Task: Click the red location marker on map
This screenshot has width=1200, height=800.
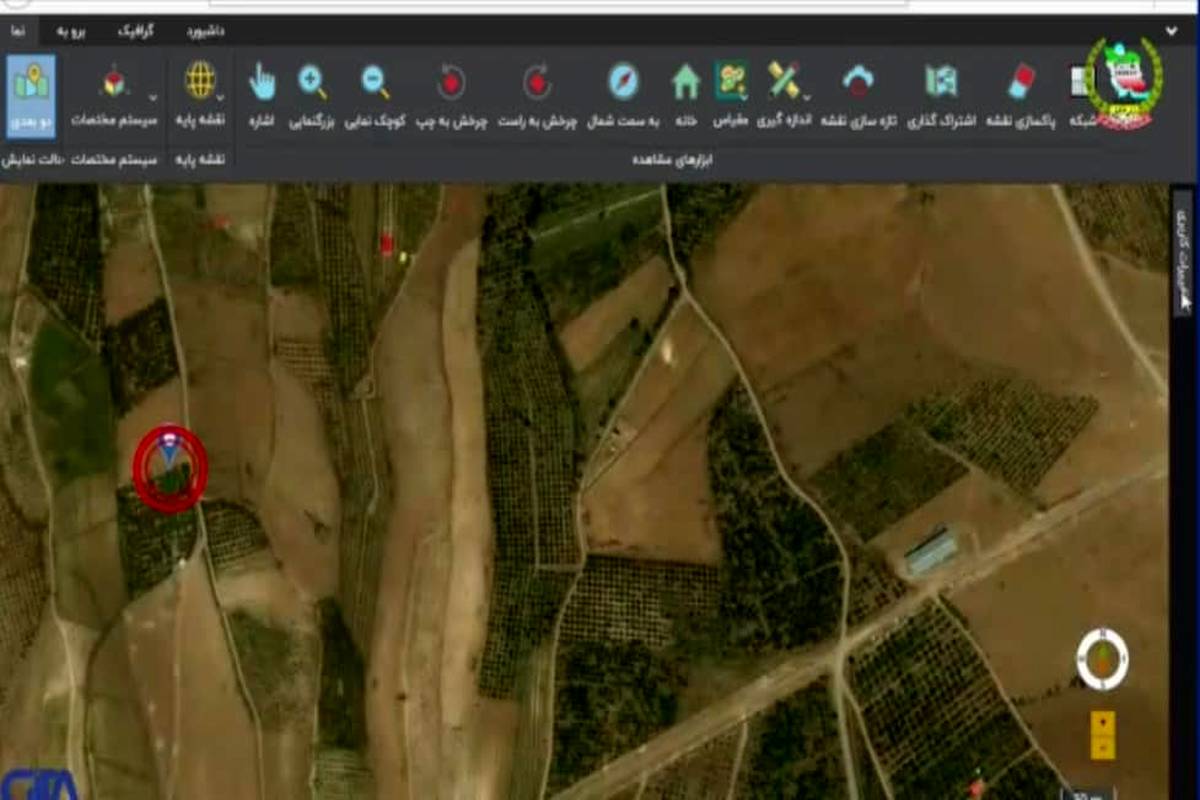Action: click(x=170, y=468)
